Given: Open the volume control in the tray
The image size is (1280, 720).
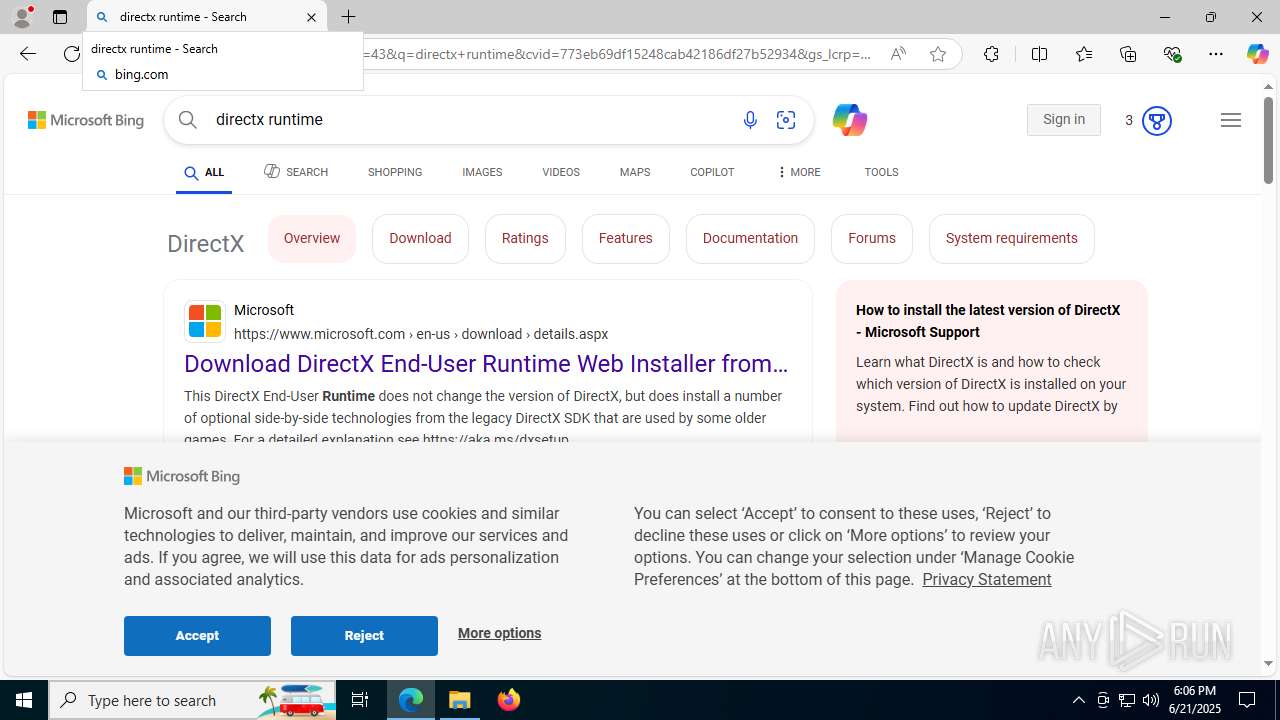Looking at the screenshot, I should 1150,700.
